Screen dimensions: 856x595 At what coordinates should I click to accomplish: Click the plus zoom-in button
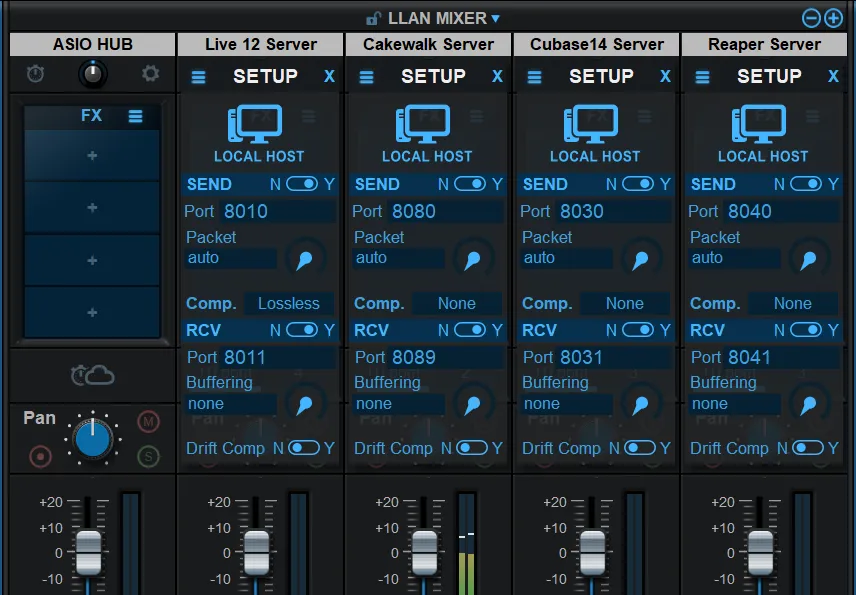pyautogui.click(x=833, y=19)
